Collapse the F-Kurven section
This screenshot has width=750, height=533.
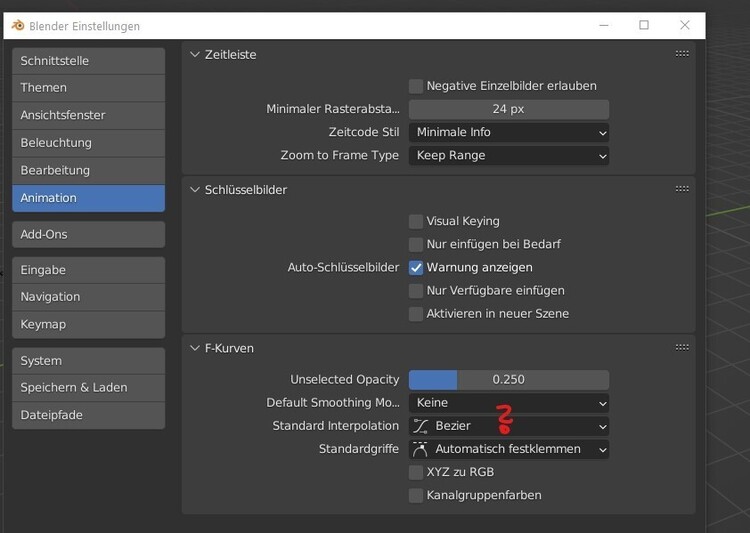pos(195,348)
